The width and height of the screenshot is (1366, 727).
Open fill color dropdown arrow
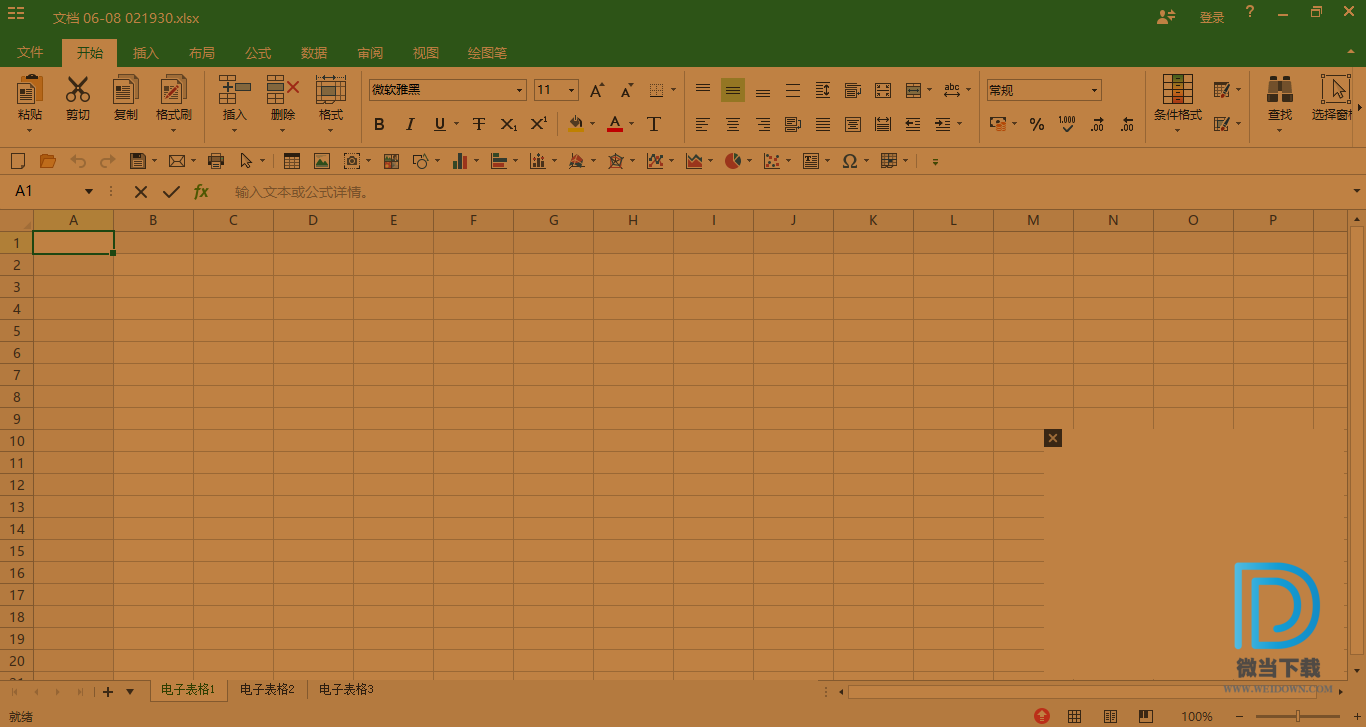point(593,124)
